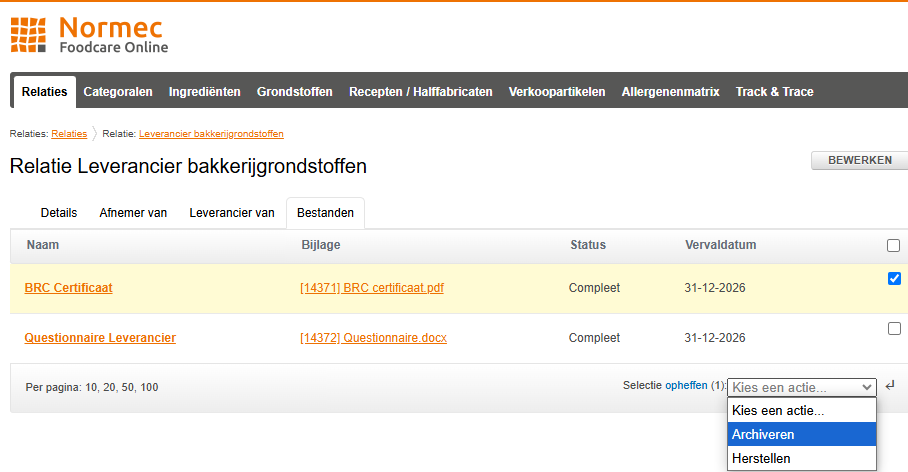Click the BRC Certificaat name link
908x472 pixels.
click(x=68, y=288)
